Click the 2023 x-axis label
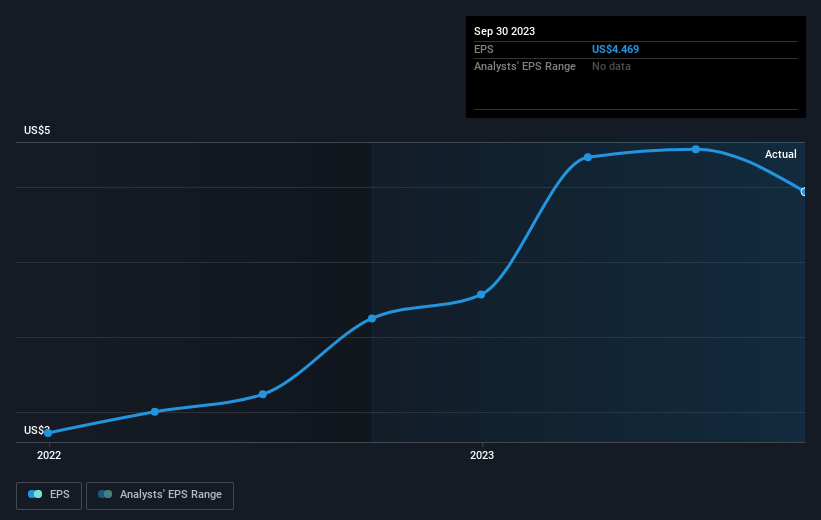Image resolution: width=821 pixels, height=520 pixels. tap(482, 455)
